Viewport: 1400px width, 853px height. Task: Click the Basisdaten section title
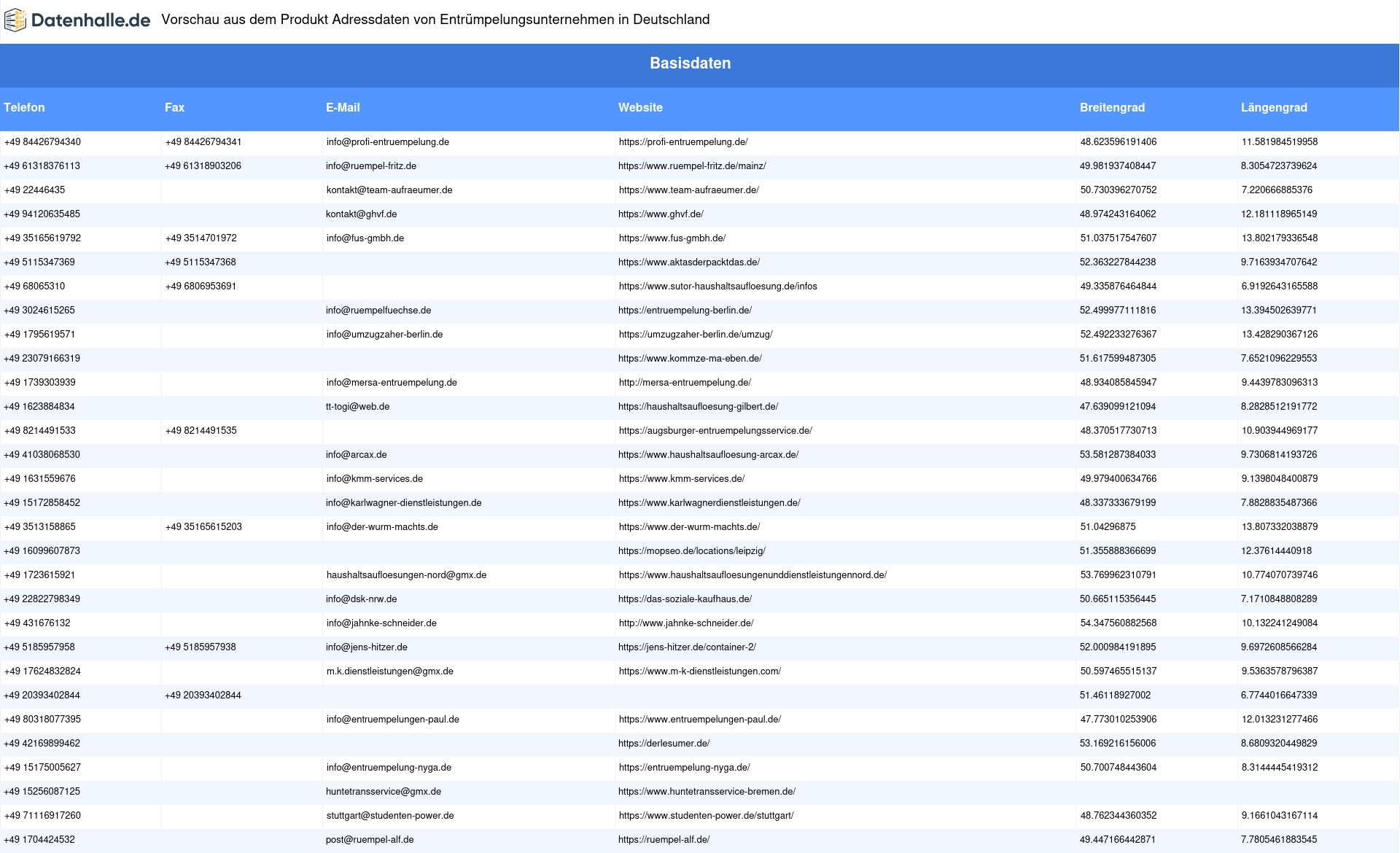click(690, 63)
